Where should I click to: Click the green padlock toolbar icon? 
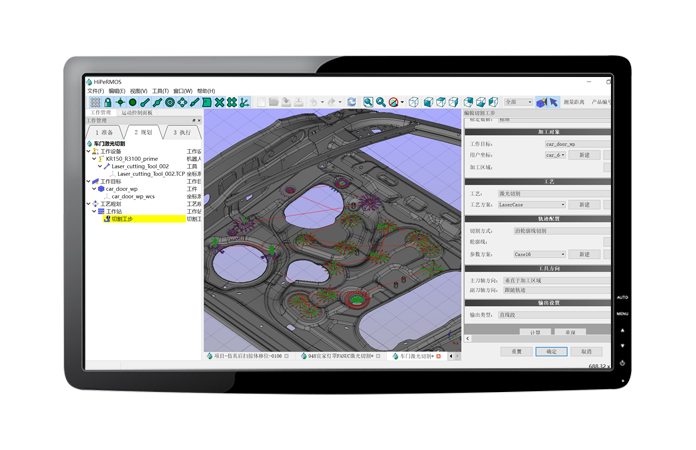point(107,103)
